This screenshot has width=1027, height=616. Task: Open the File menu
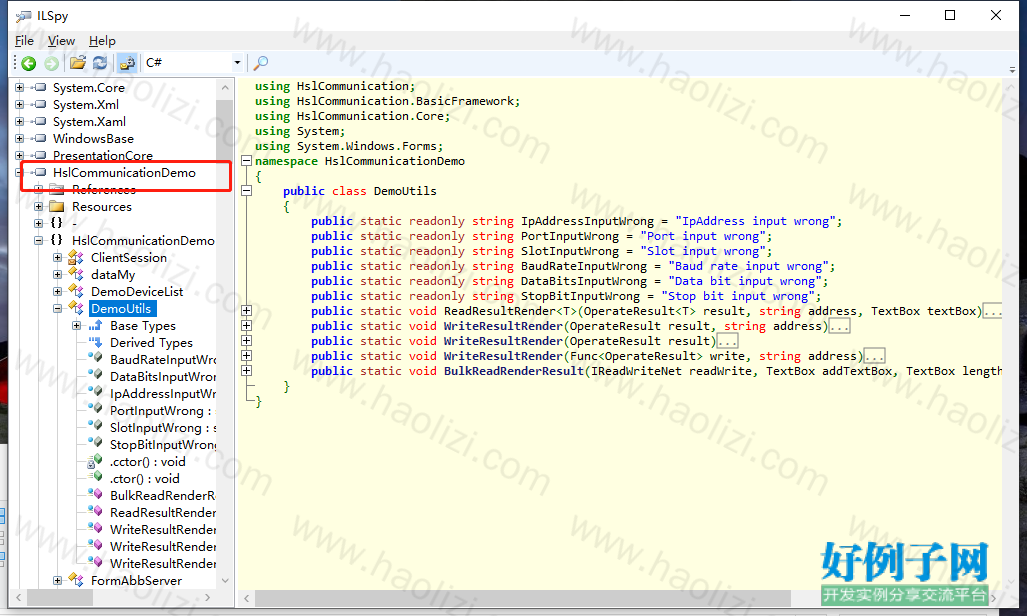click(24, 41)
